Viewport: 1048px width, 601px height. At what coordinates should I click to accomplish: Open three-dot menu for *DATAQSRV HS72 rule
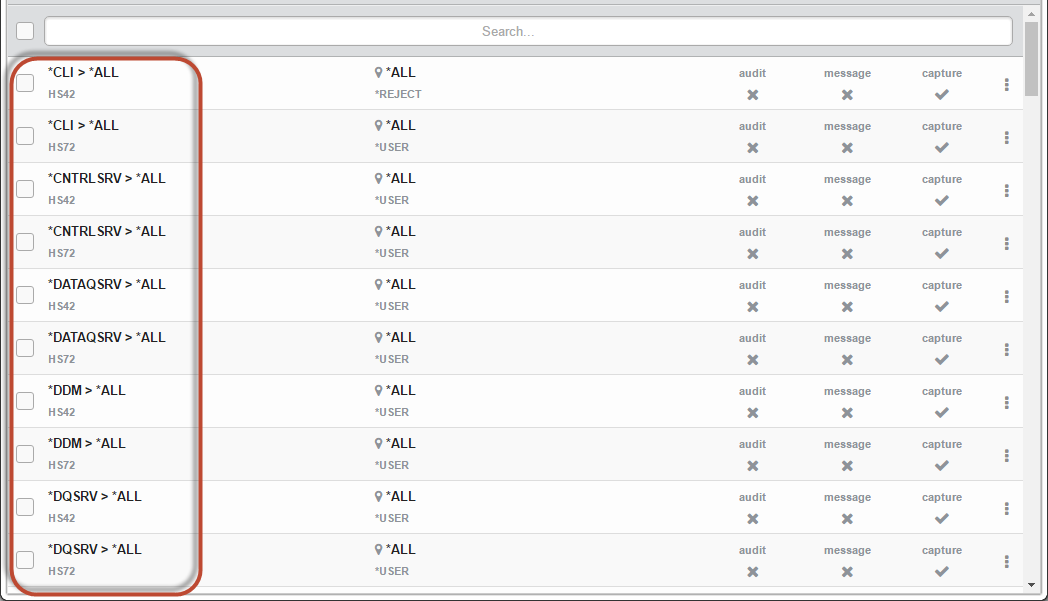click(x=1007, y=349)
